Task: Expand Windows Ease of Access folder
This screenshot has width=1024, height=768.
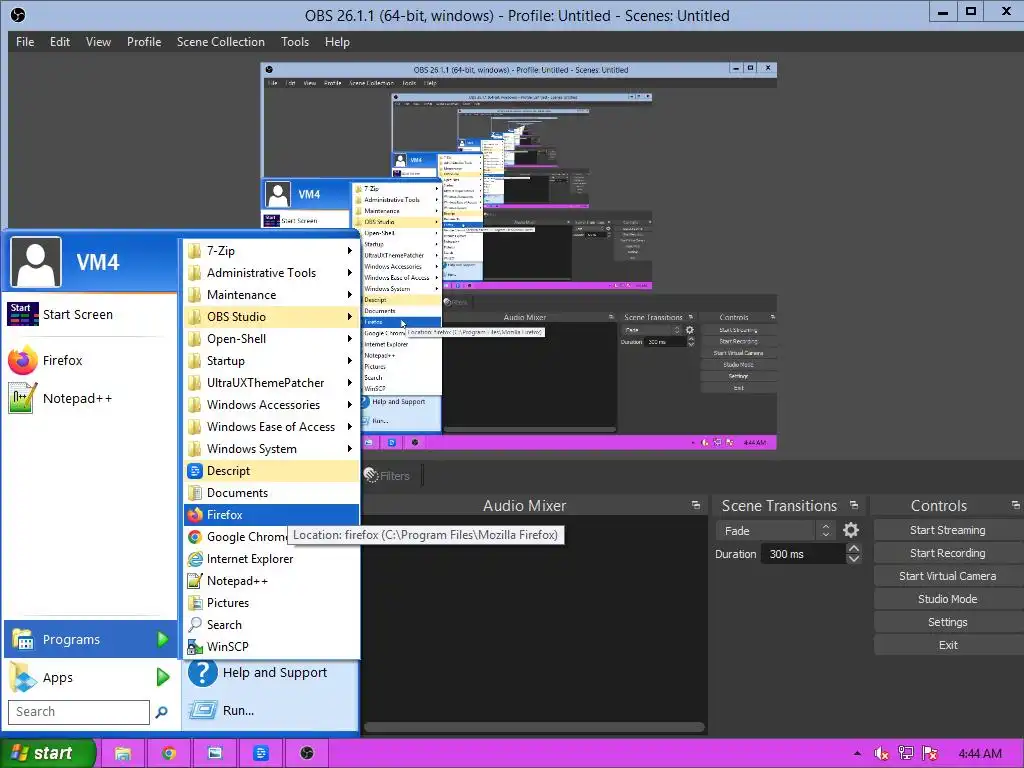Action: [271, 426]
